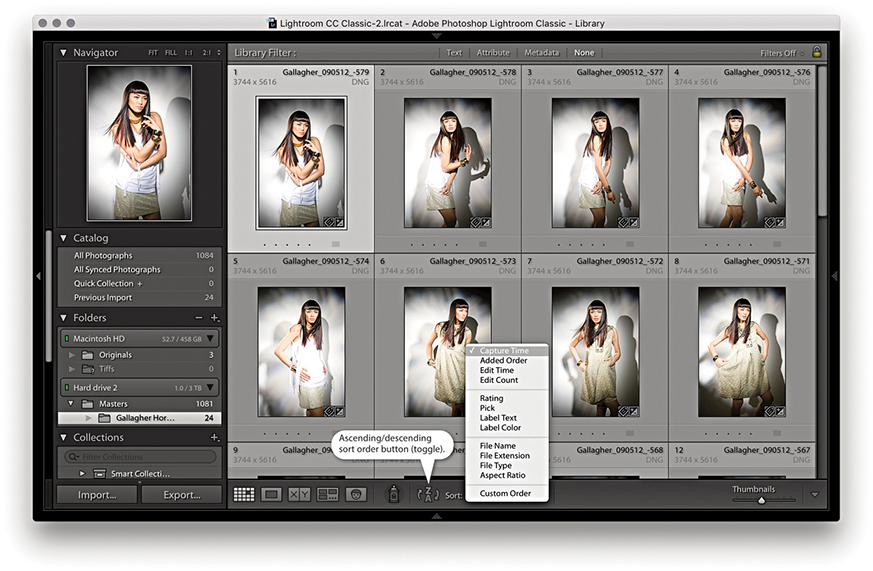The height and width of the screenshot is (571, 873).
Task: Open the Filters Off preset dropdown
Action: point(782,53)
